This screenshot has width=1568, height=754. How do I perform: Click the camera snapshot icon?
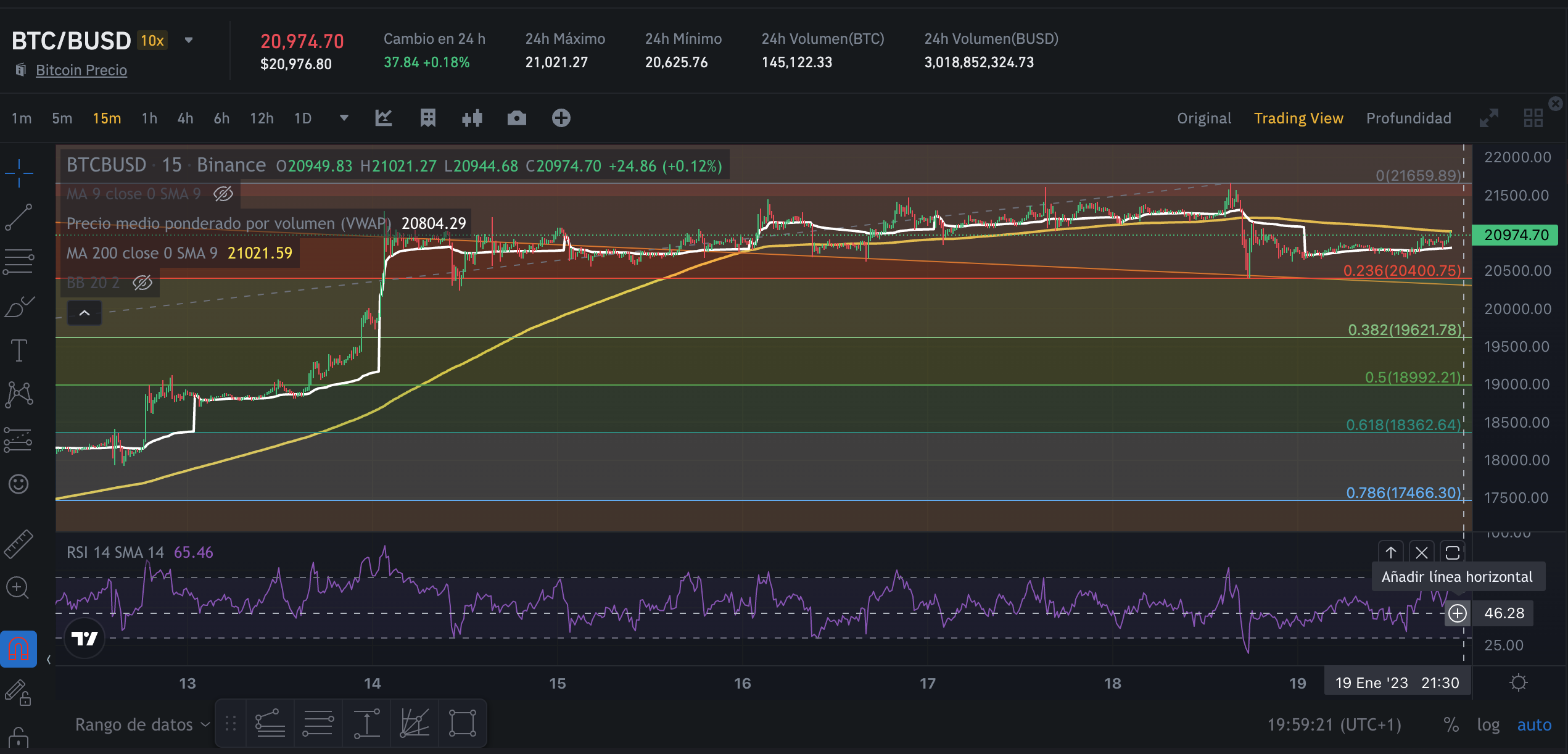[516, 118]
